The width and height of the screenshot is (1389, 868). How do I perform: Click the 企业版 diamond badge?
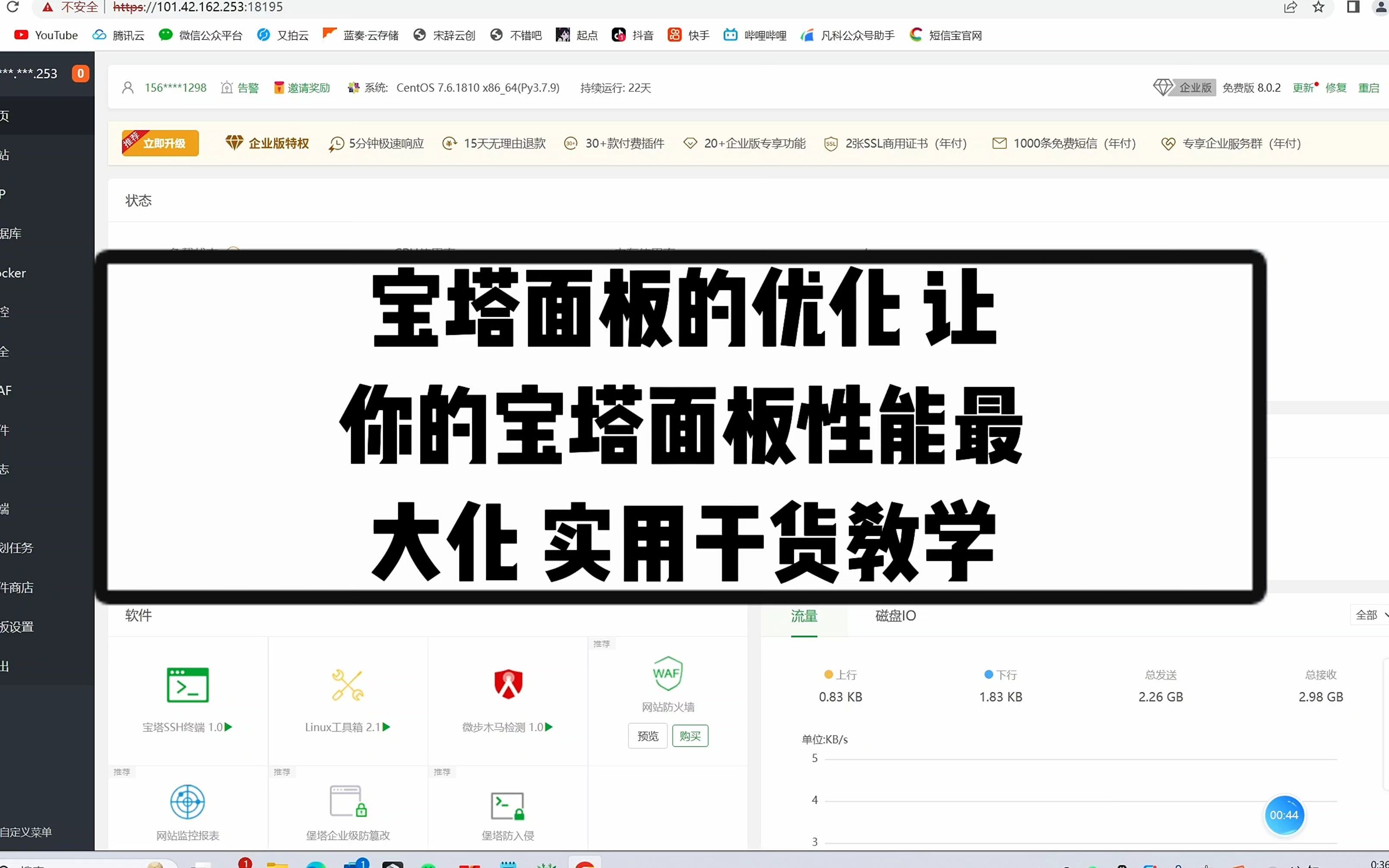pyautogui.click(x=1184, y=87)
